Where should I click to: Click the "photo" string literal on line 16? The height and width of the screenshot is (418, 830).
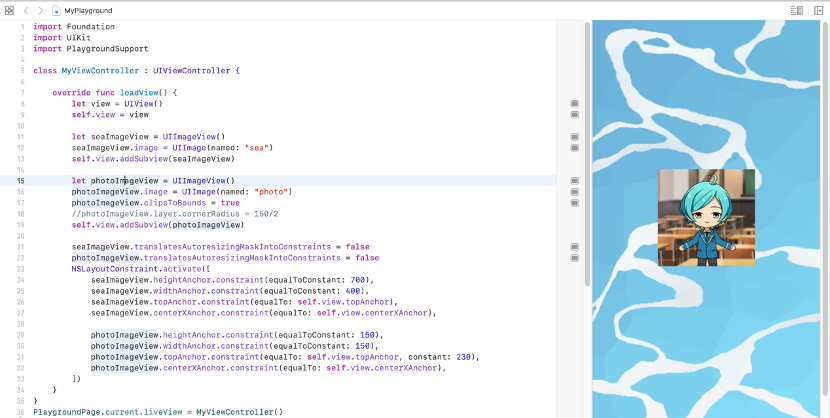pos(271,192)
